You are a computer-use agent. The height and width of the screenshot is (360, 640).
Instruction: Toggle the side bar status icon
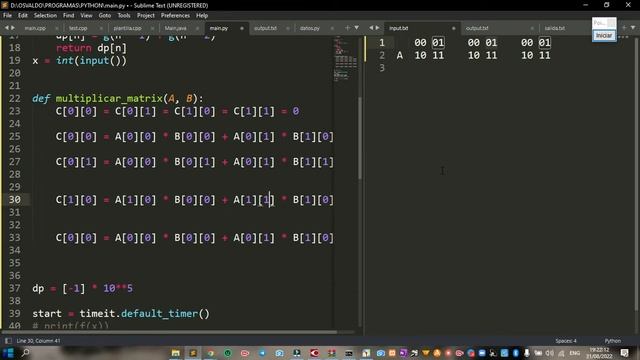[8, 341]
